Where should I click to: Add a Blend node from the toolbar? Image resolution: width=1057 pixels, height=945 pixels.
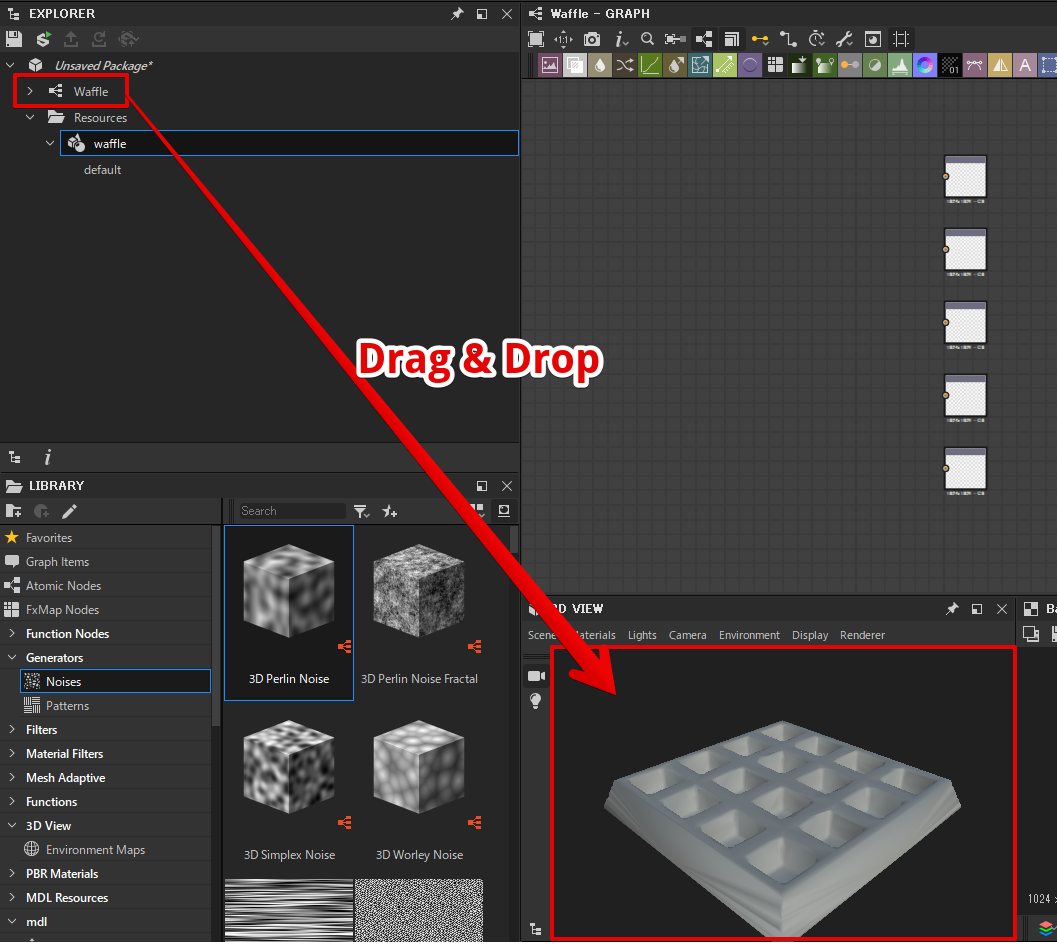point(574,66)
